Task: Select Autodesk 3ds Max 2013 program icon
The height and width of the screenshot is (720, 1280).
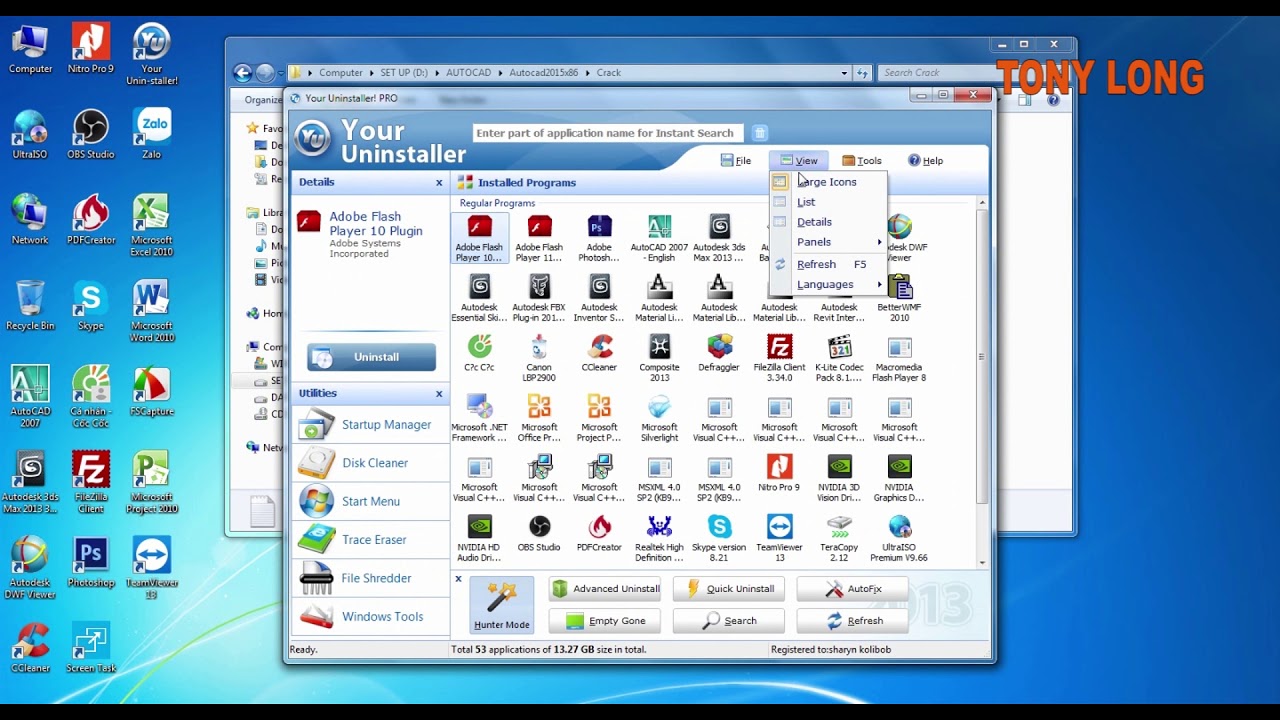Action: [x=719, y=238]
